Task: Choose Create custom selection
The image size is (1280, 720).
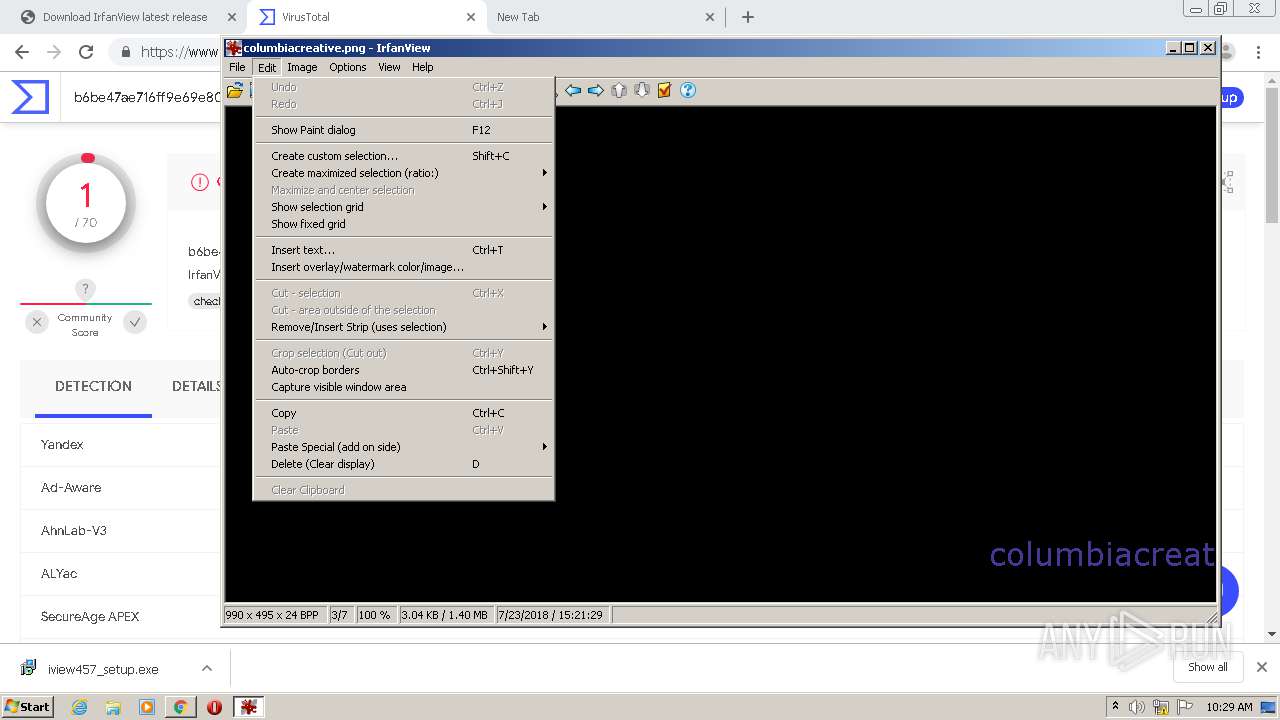Action: click(x=404, y=156)
